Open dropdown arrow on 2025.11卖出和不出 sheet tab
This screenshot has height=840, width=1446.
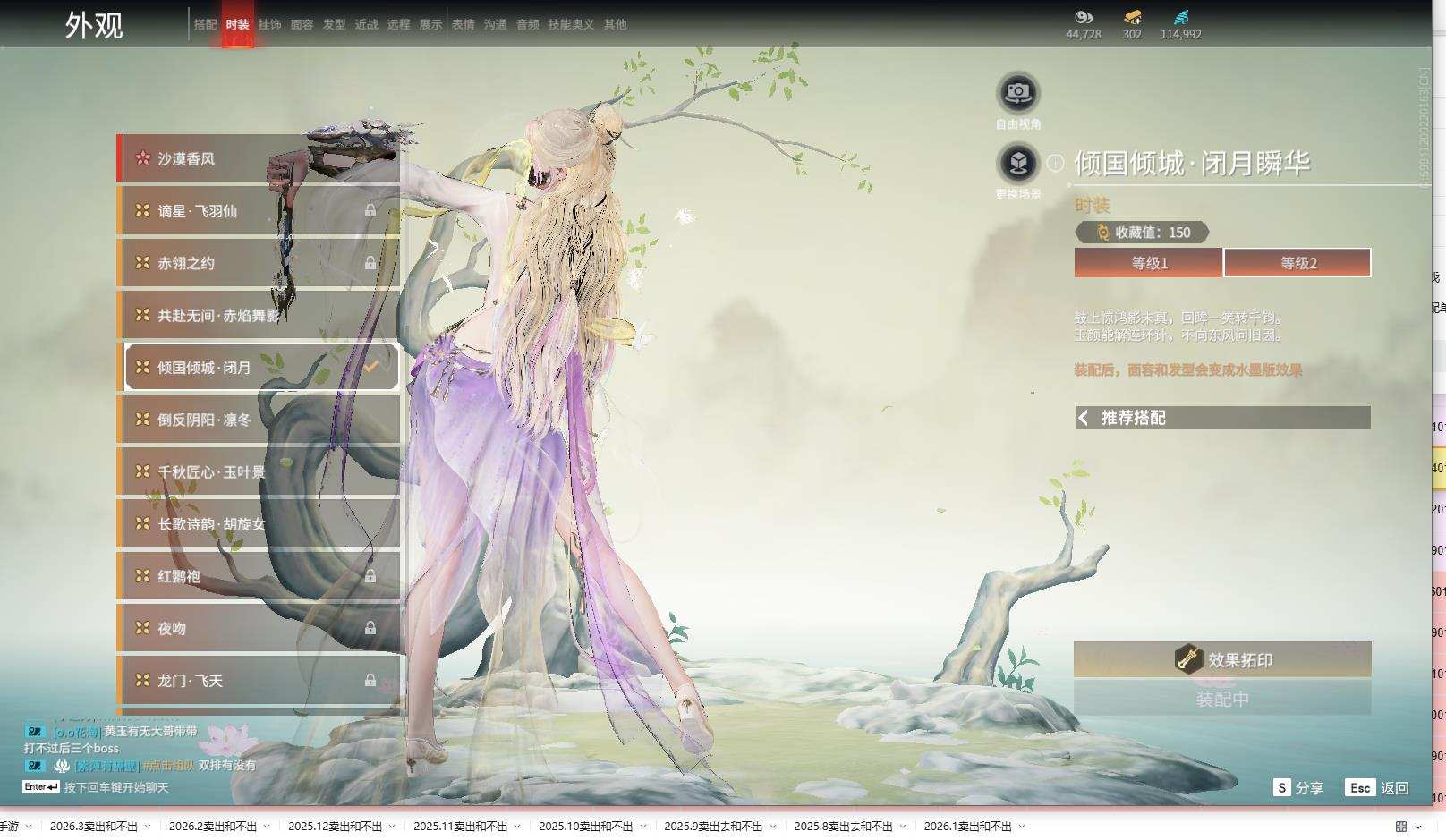point(517,826)
